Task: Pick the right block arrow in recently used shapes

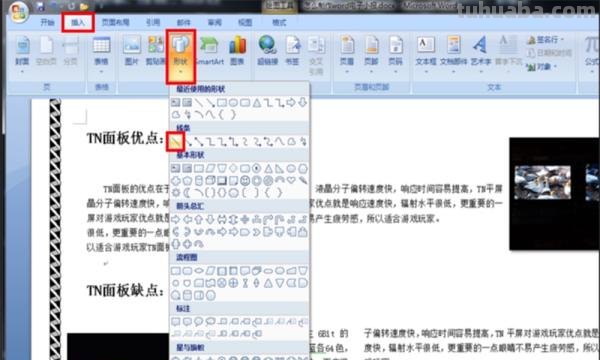Action: click(x=291, y=103)
